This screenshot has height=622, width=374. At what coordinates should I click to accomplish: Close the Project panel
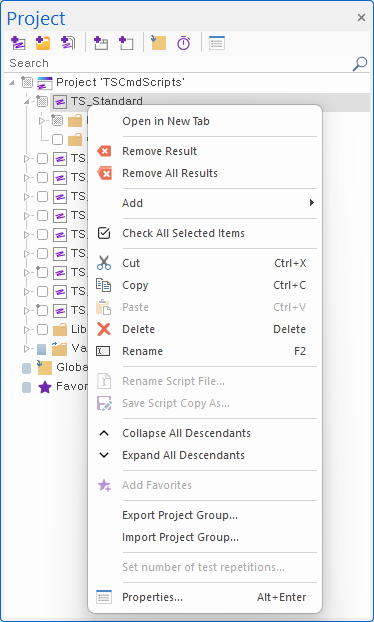pyautogui.click(x=361, y=17)
